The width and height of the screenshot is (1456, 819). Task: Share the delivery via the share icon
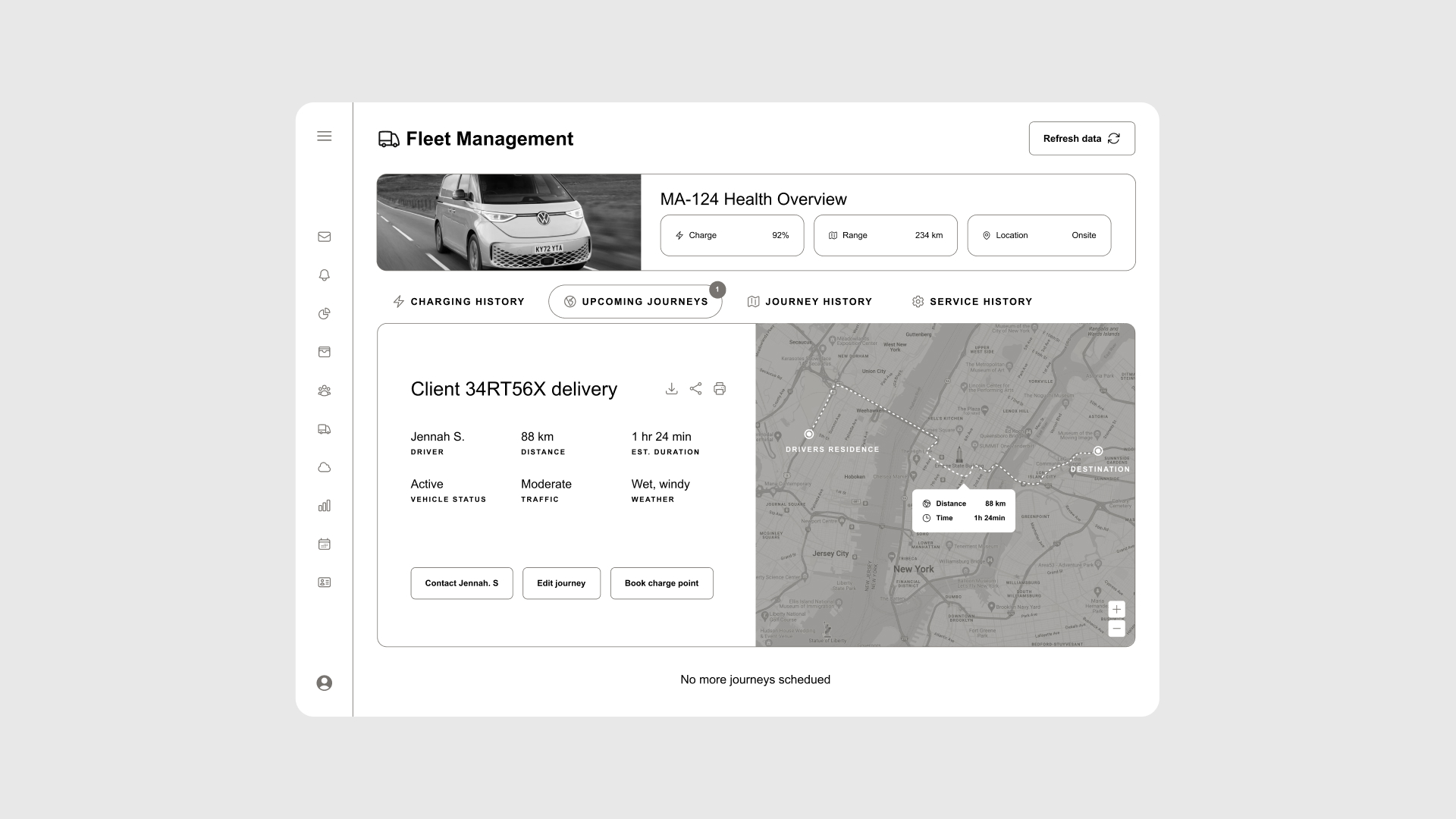click(696, 388)
